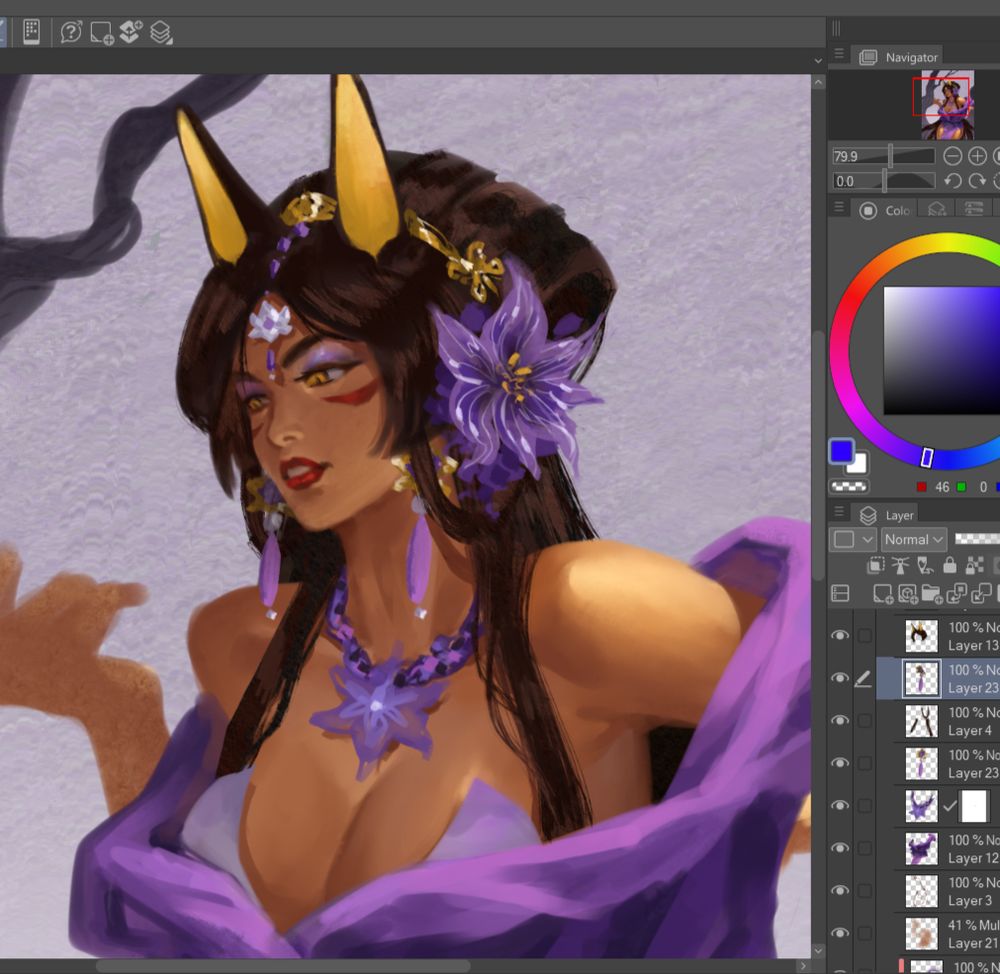This screenshot has height=974, width=1000.
Task: Tick the selection box beside Layer 4
Action: pyautogui.click(x=865, y=721)
